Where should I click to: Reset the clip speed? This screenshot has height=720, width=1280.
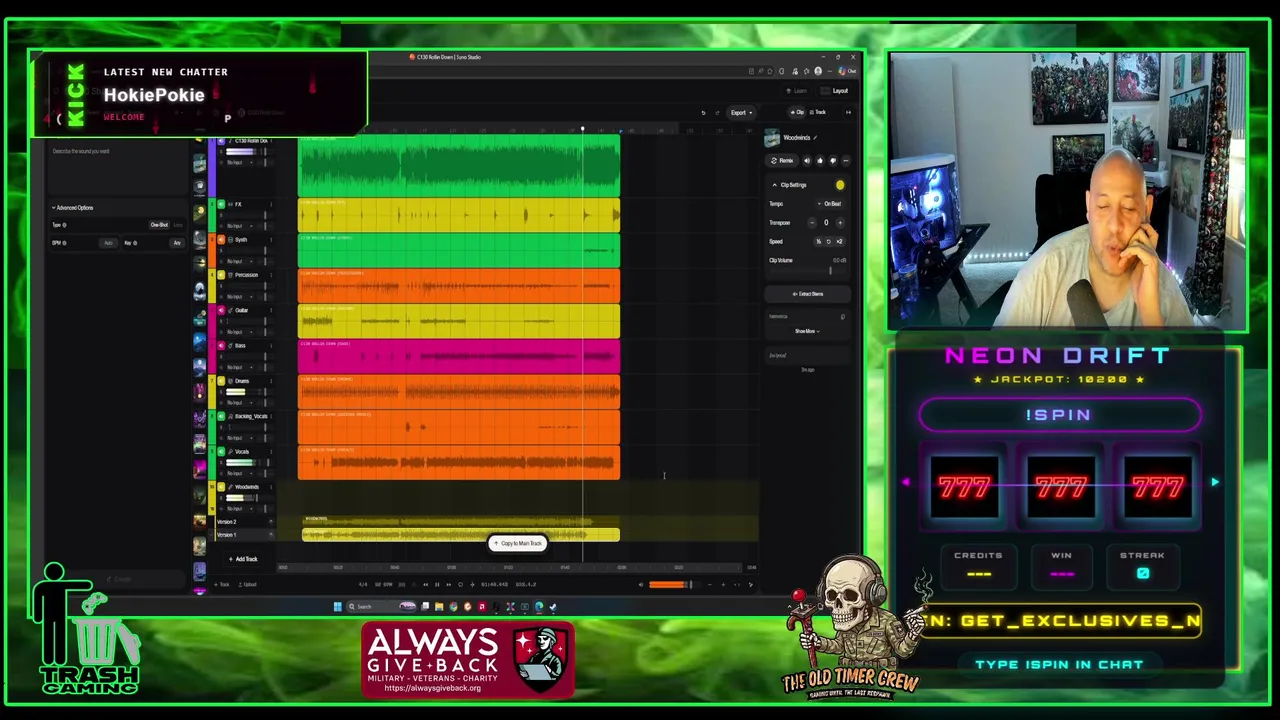pos(829,241)
